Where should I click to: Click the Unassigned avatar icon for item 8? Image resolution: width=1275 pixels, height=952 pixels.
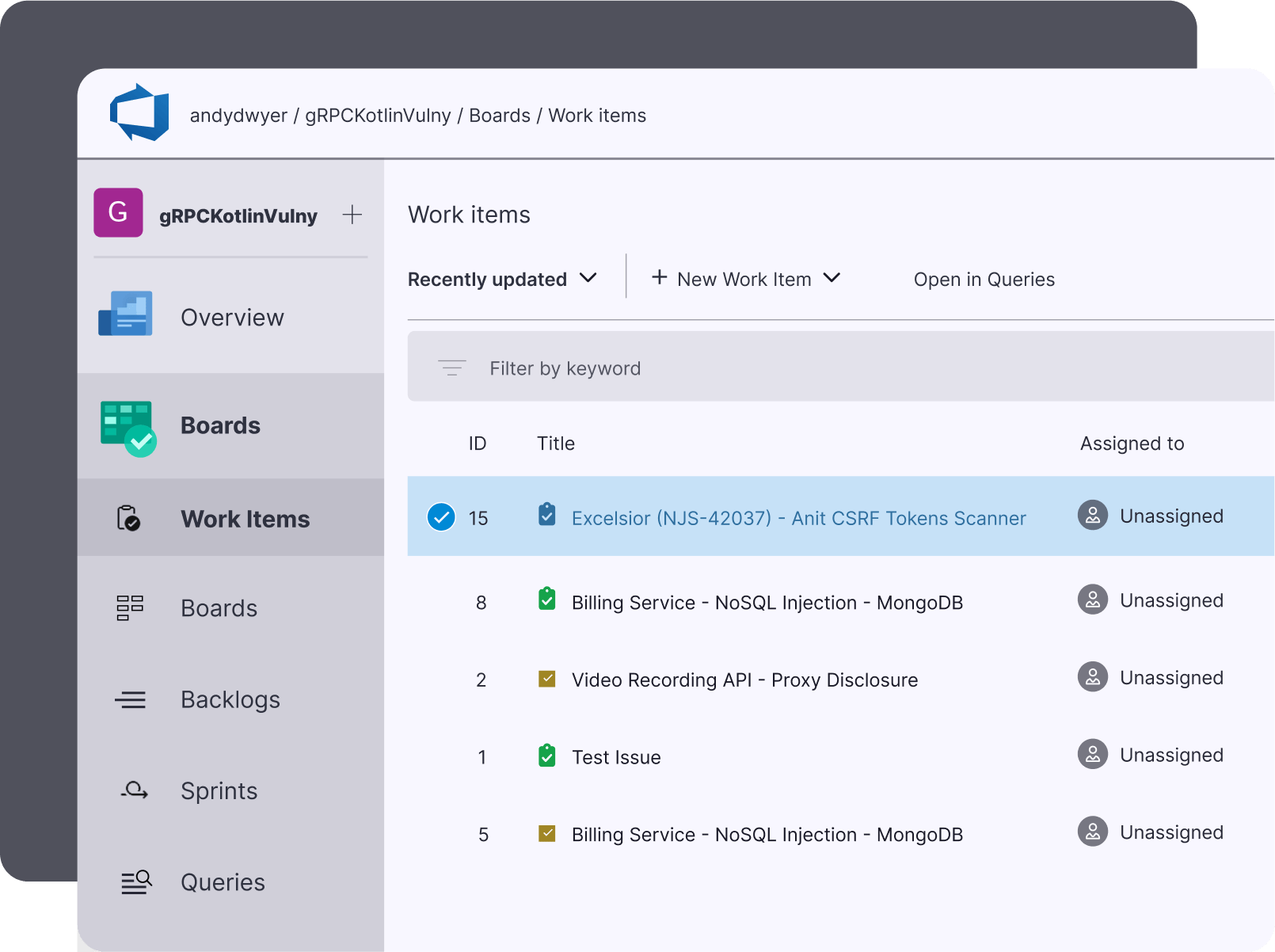(1093, 600)
